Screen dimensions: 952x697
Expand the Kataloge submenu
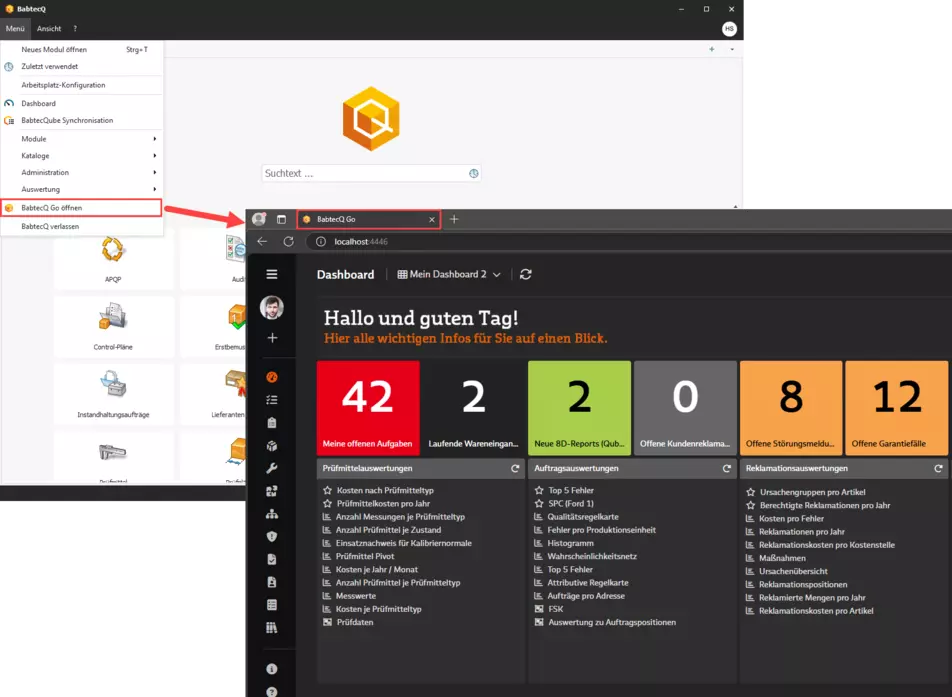tap(82, 156)
